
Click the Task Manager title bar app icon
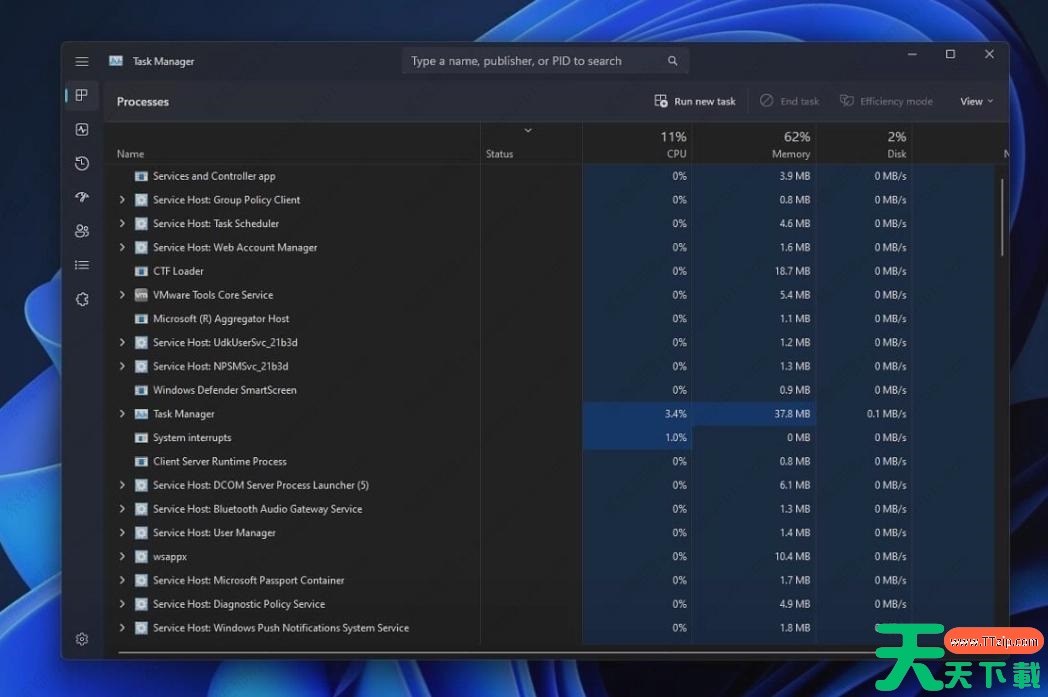pyautogui.click(x=116, y=61)
